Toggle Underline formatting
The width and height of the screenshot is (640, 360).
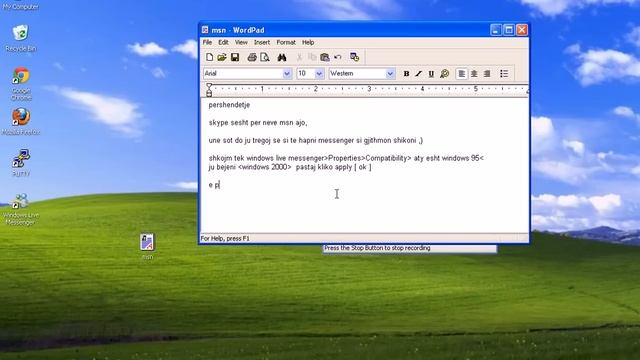[x=431, y=74]
